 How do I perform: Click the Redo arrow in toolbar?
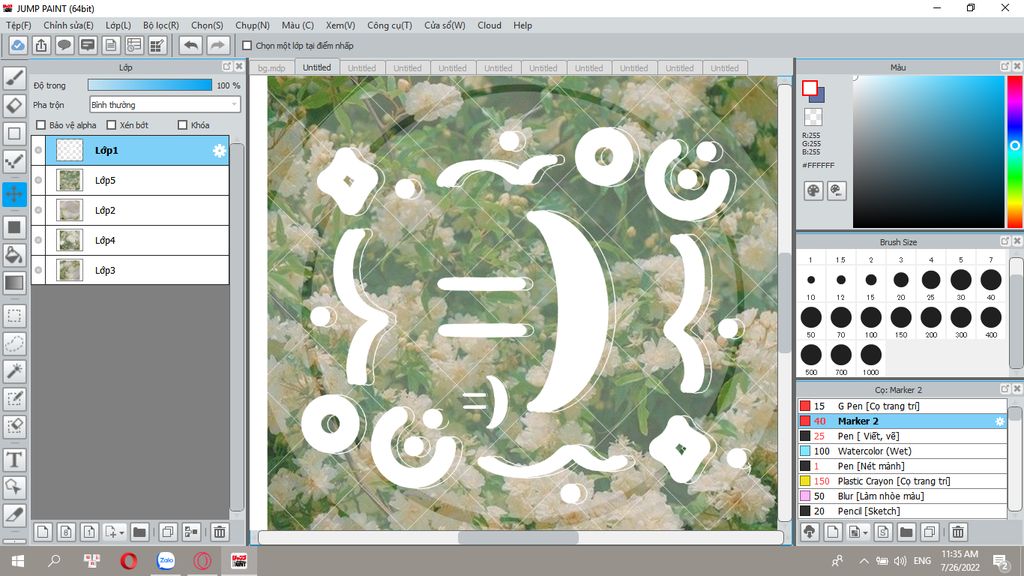218,45
